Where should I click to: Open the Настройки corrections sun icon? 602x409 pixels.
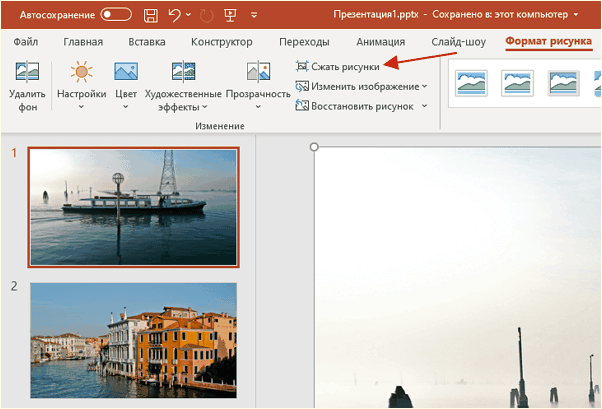click(81, 71)
